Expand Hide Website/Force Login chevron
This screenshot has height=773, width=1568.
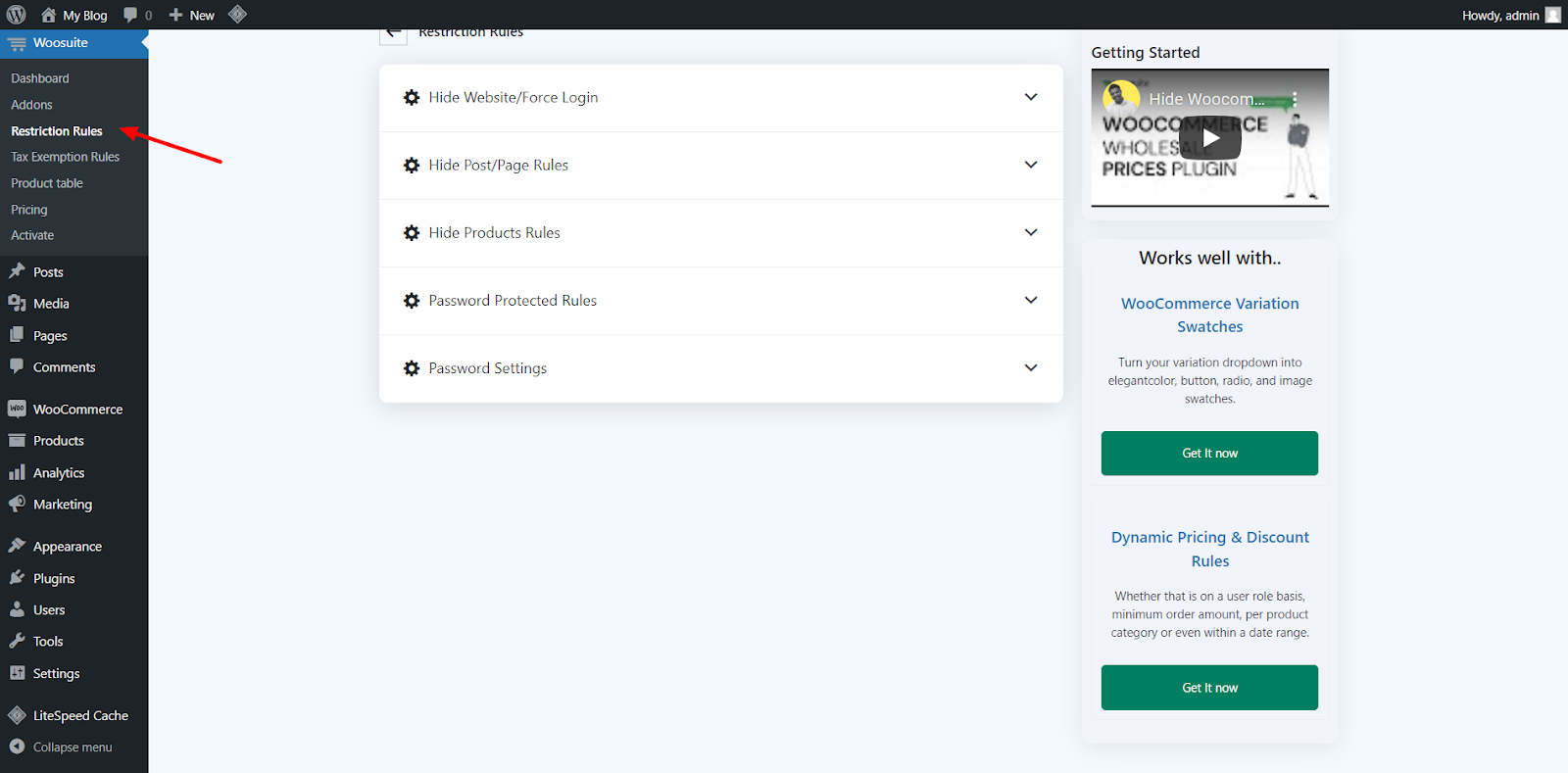click(x=1031, y=97)
